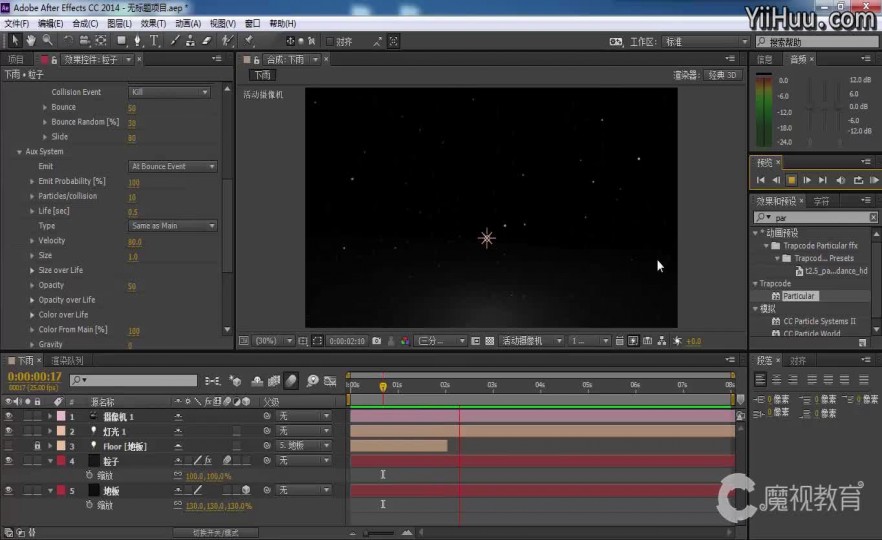Toggle transparency grid in viewer
882x540 pixels.
pyautogui.click(x=490, y=341)
